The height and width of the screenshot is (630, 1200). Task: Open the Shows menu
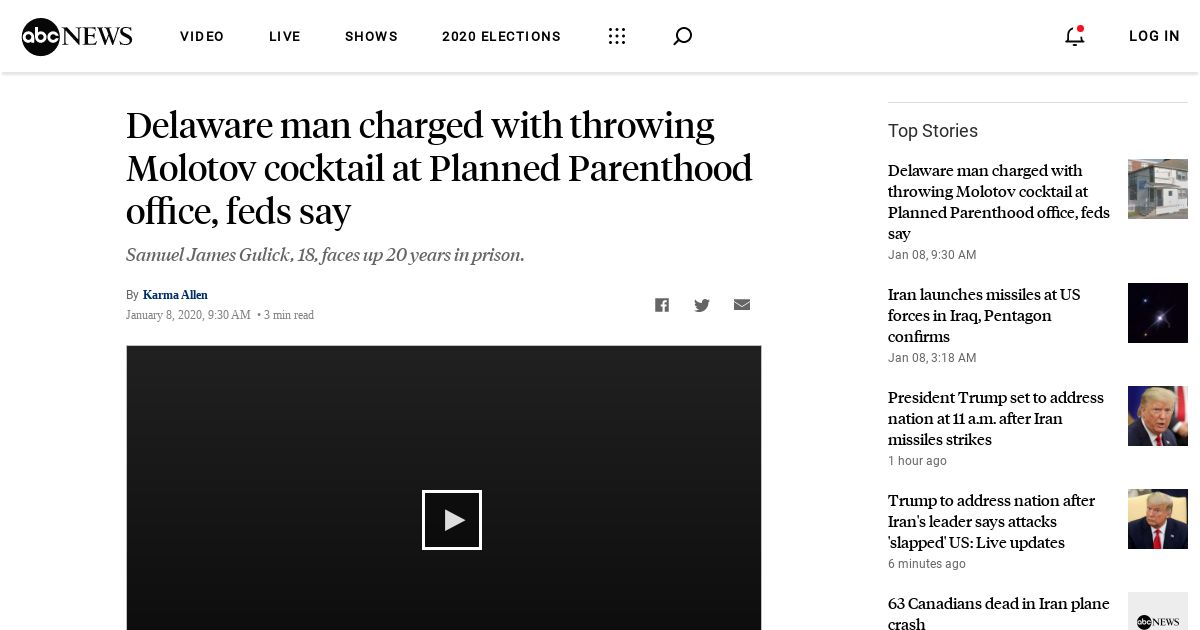[371, 37]
